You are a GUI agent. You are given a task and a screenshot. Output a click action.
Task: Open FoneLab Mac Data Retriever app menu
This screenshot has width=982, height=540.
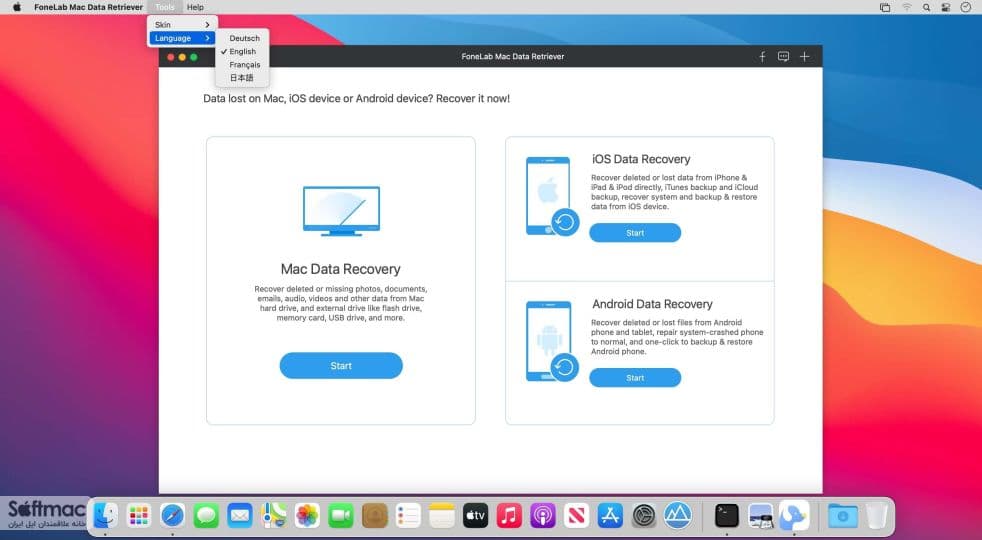point(88,8)
